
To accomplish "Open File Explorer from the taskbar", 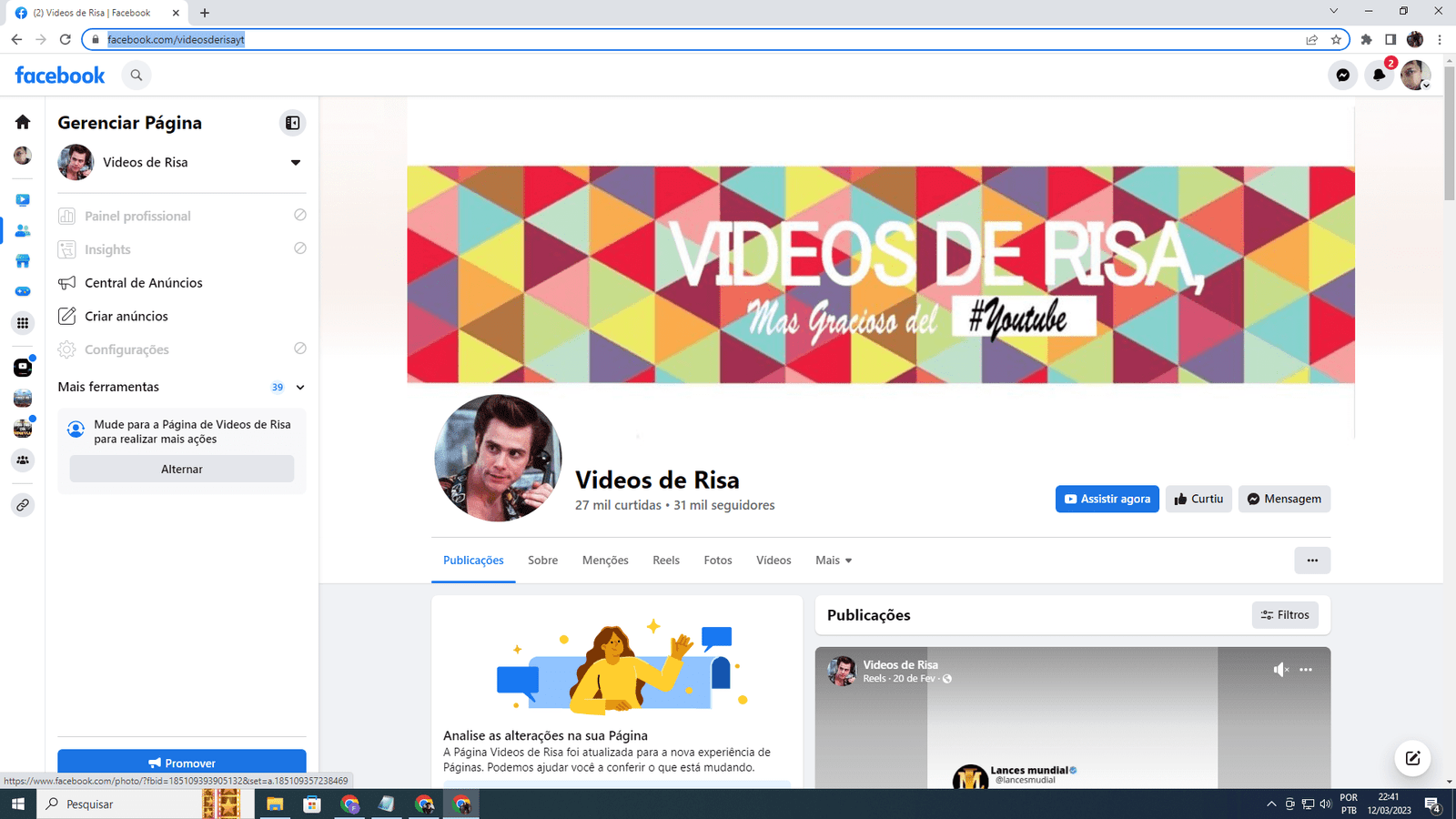I will [x=275, y=804].
